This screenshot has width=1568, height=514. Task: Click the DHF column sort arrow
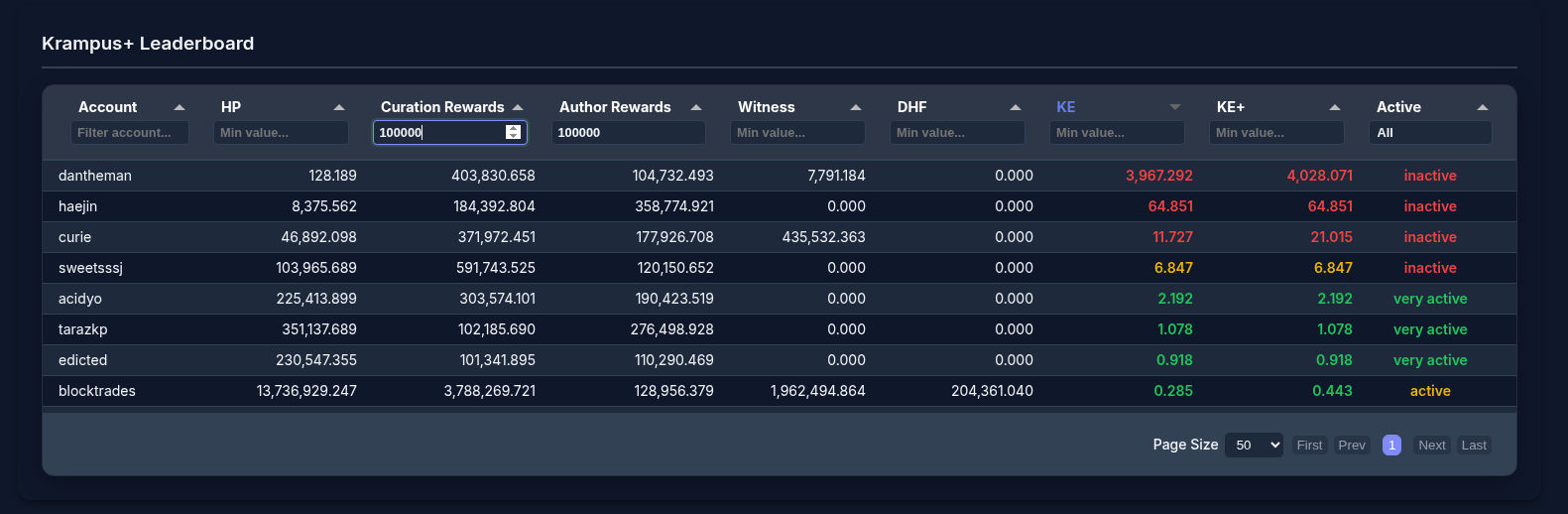tap(1016, 107)
